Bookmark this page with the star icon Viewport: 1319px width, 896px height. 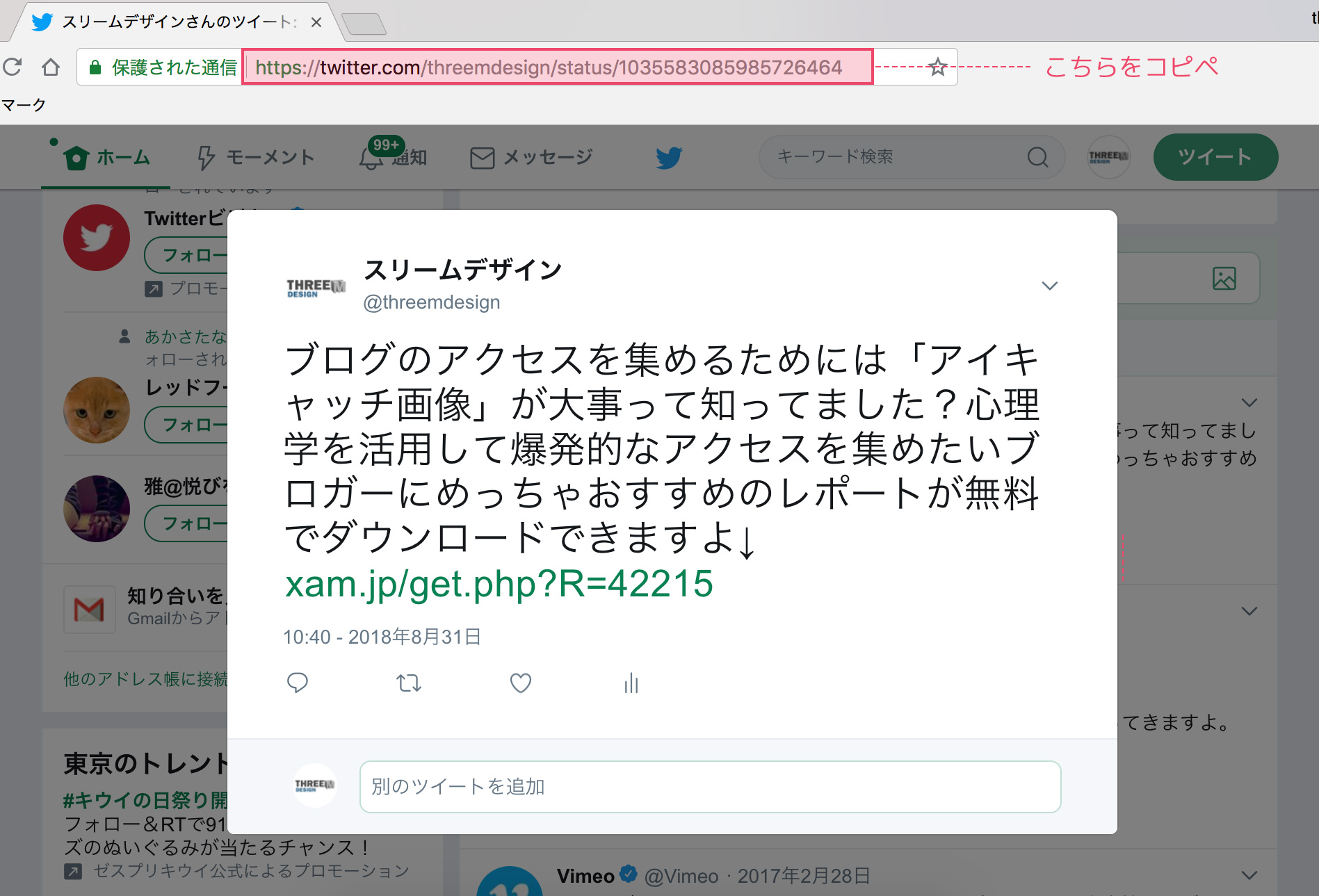(938, 67)
